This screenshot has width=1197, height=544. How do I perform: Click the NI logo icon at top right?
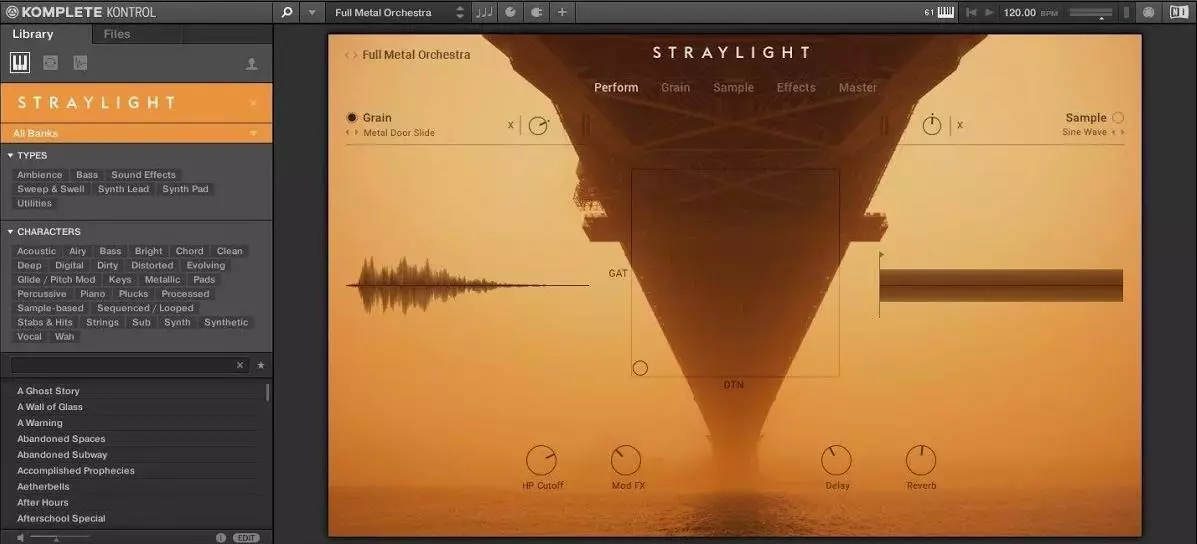click(x=1179, y=12)
